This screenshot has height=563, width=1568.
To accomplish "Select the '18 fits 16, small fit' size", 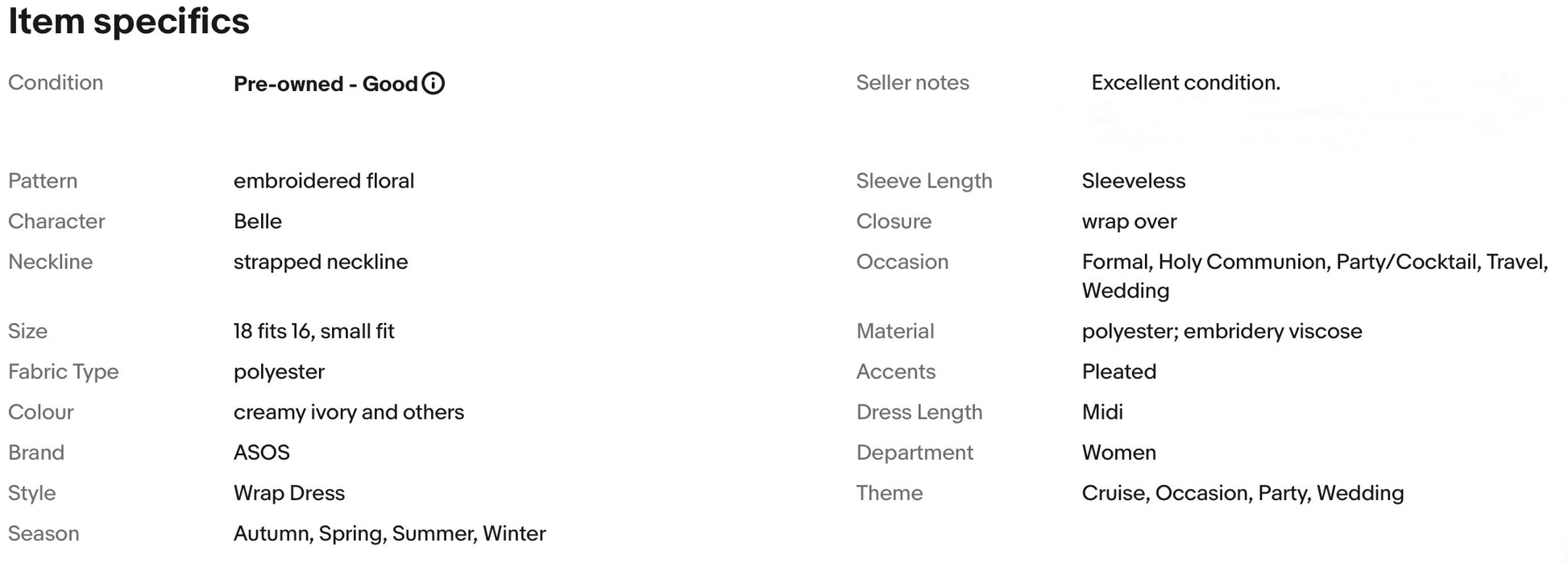I will coord(314,332).
